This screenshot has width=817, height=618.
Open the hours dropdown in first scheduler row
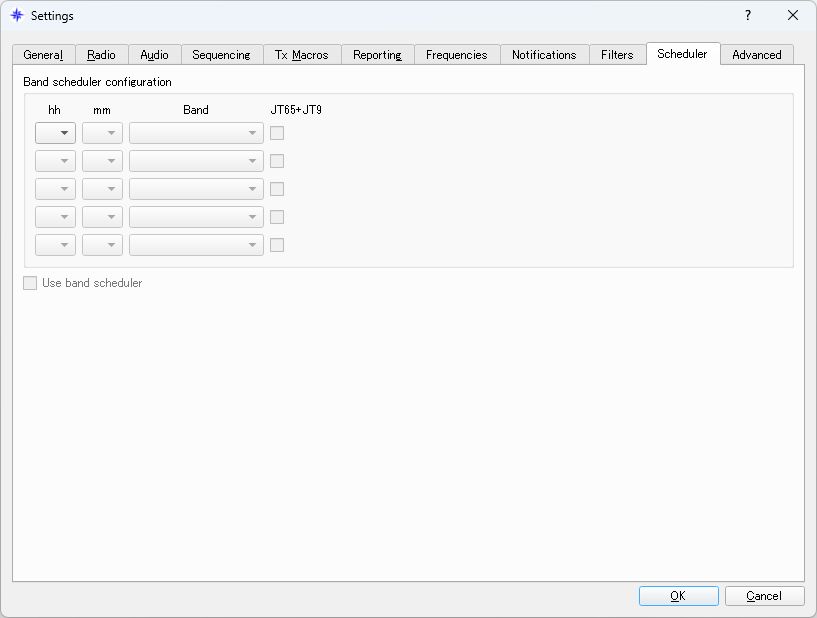pos(55,132)
